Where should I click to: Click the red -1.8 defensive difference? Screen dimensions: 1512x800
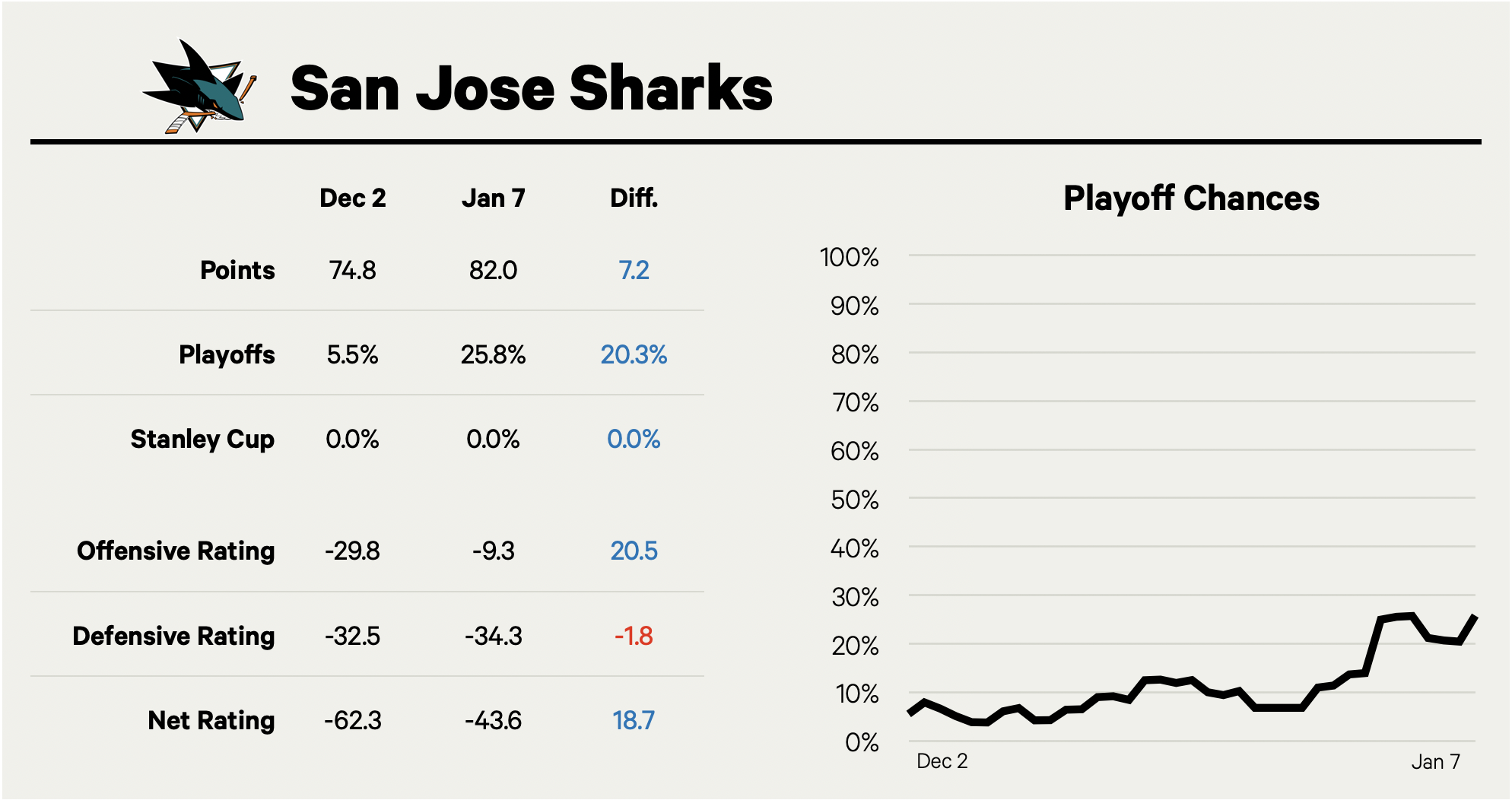(634, 637)
